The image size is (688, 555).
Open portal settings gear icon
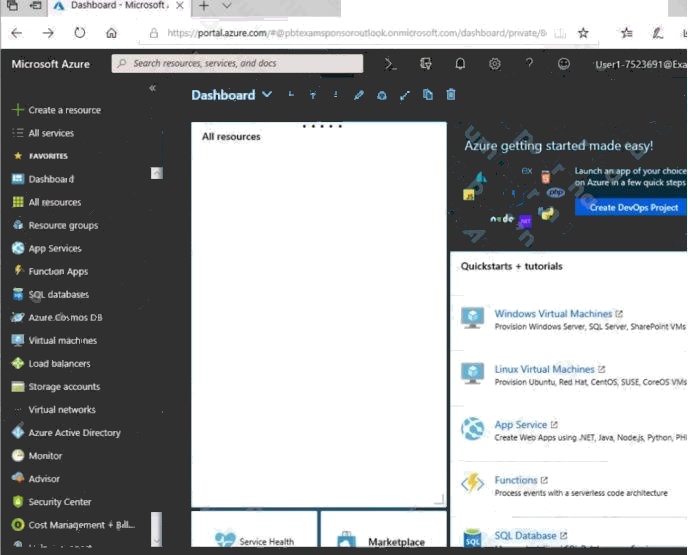pos(495,64)
